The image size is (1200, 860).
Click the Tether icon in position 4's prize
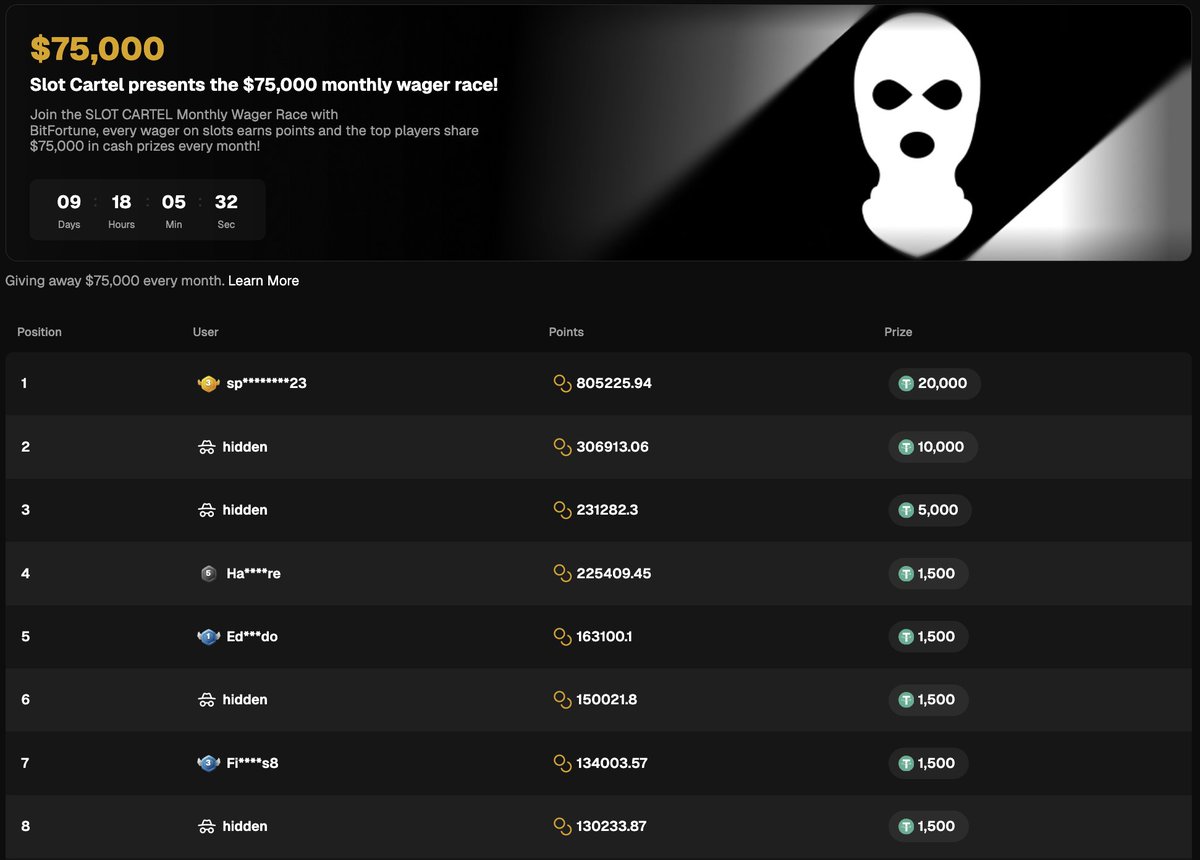click(906, 573)
